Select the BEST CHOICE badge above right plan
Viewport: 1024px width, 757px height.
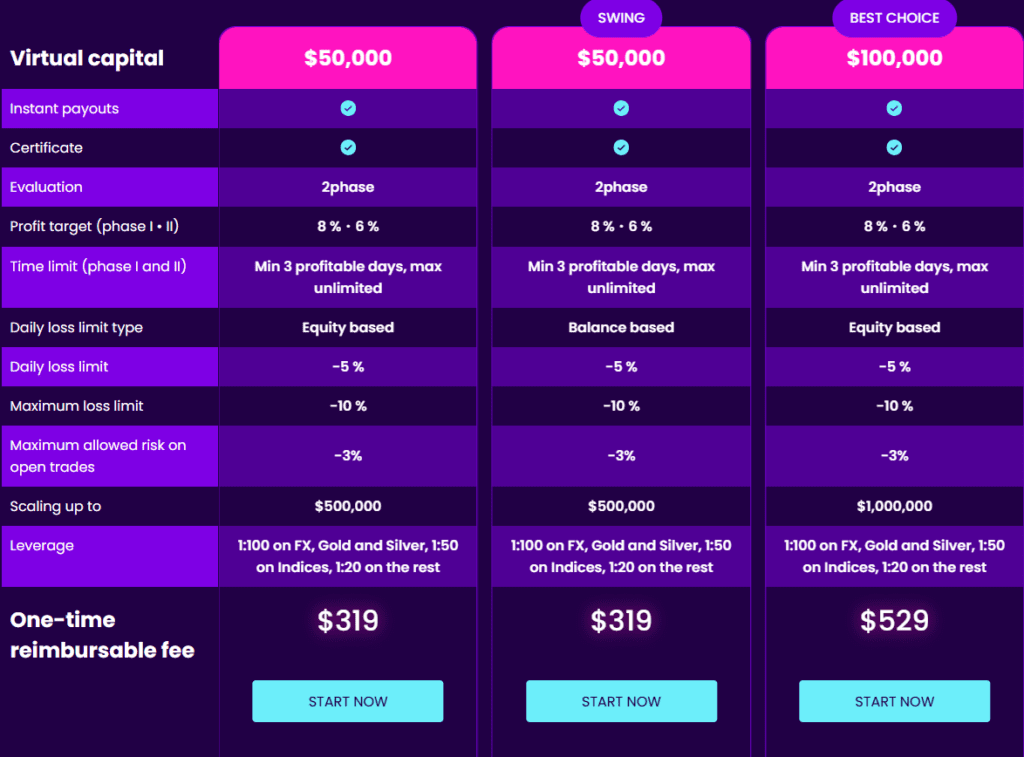pos(894,17)
